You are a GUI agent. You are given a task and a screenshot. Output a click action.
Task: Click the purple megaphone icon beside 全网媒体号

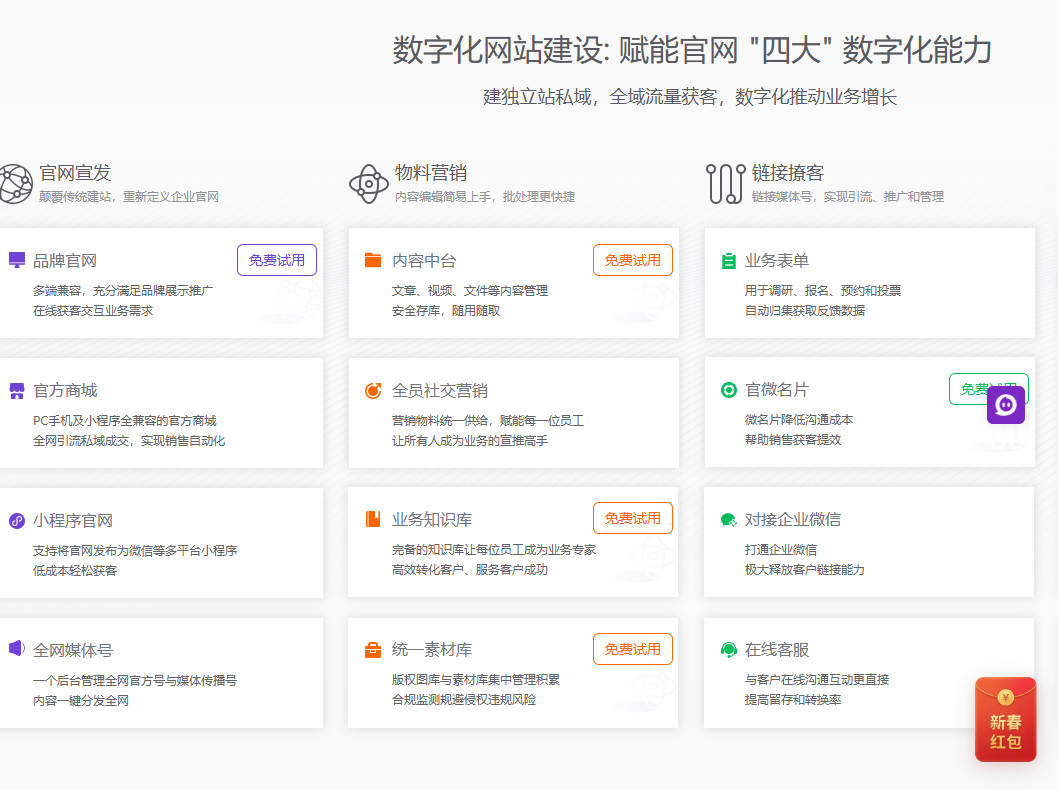tap(16, 649)
